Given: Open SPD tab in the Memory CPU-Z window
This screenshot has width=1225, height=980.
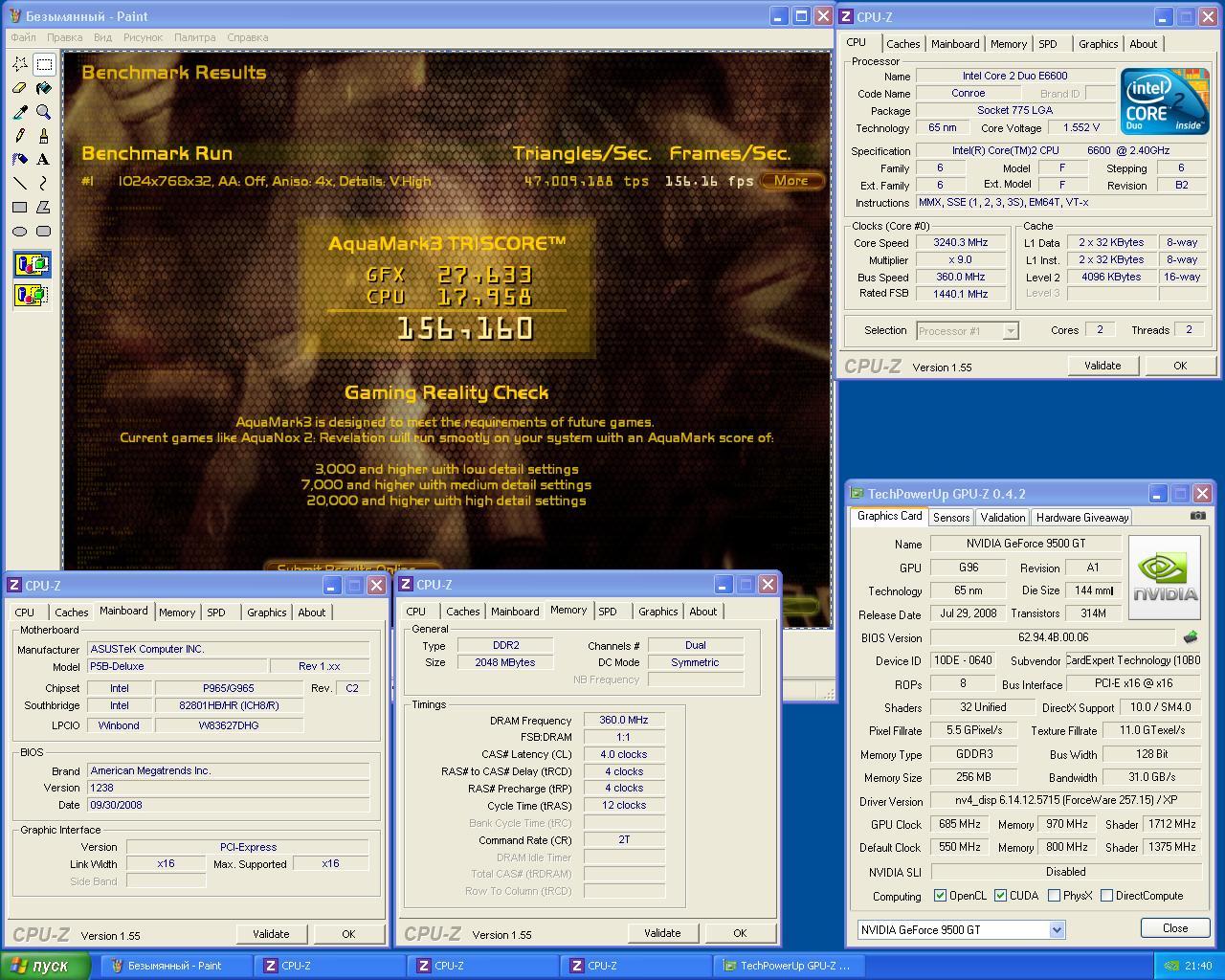Looking at the screenshot, I should [x=607, y=612].
